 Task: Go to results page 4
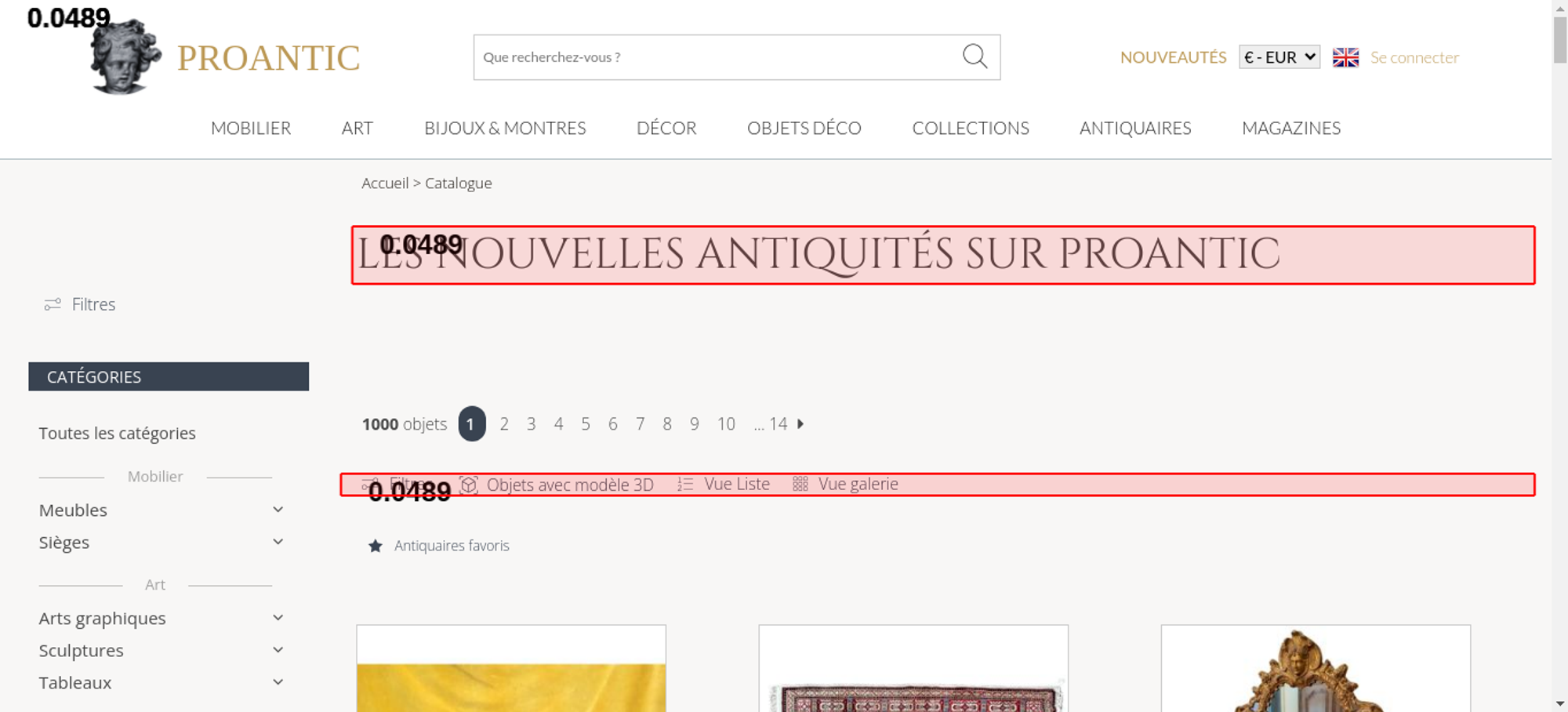click(558, 424)
